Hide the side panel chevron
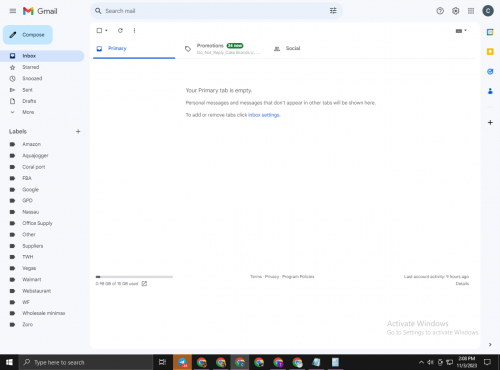 490,344
